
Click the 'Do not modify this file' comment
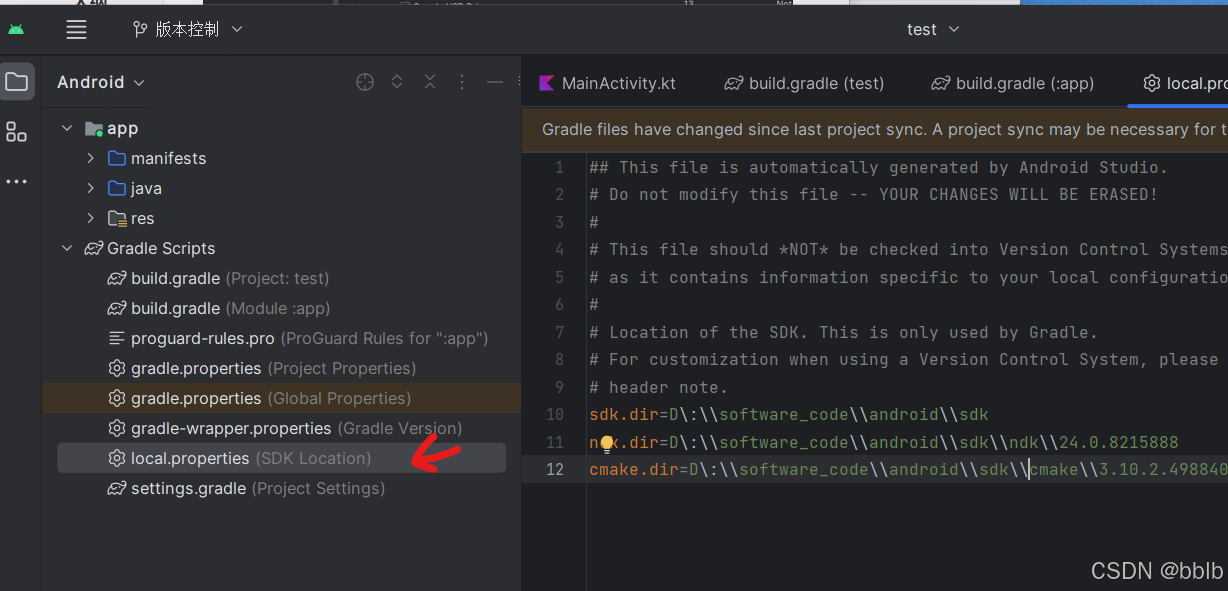click(874, 195)
